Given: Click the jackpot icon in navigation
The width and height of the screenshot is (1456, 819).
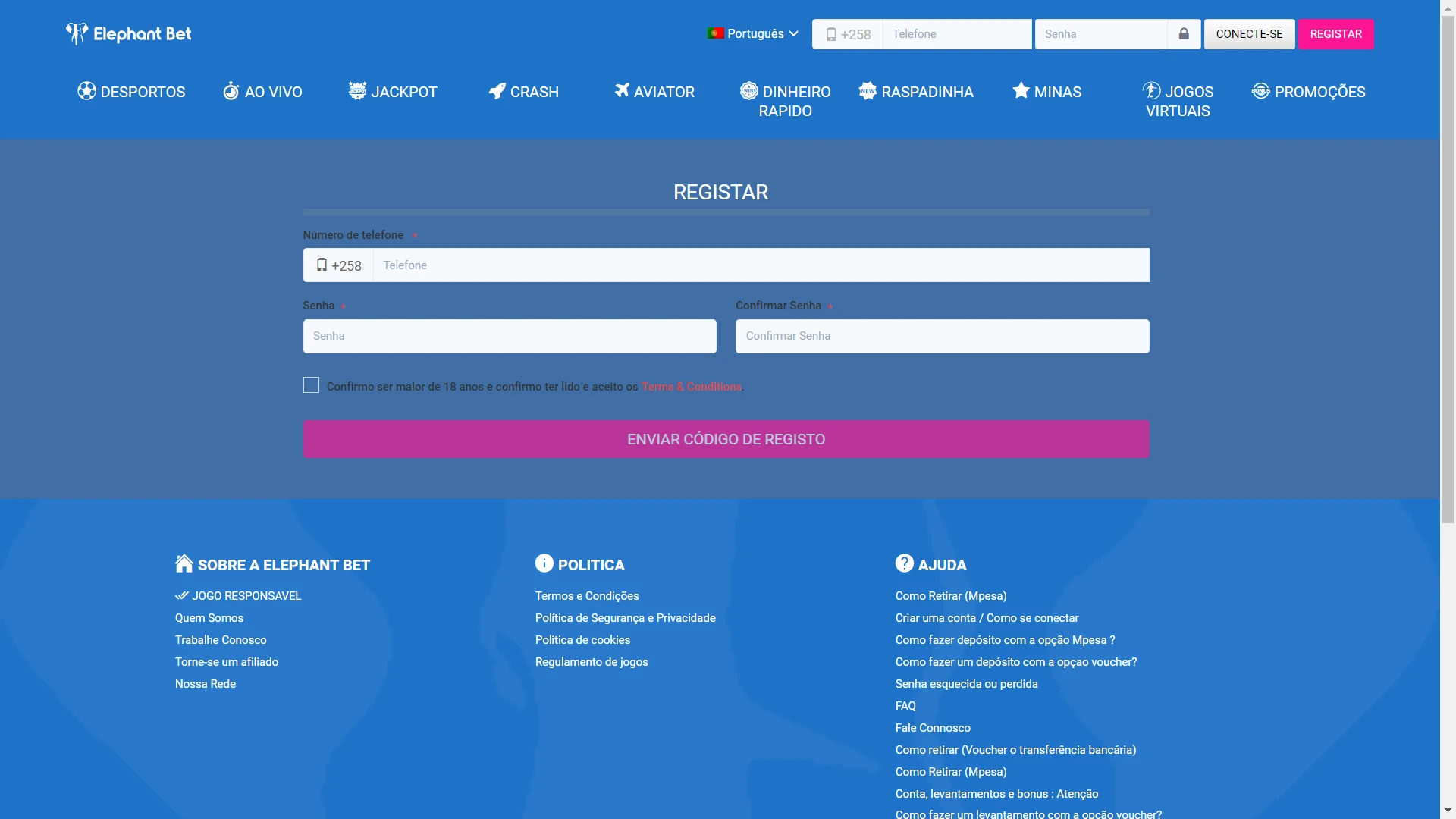Looking at the screenshot, I should pos(357,91).
